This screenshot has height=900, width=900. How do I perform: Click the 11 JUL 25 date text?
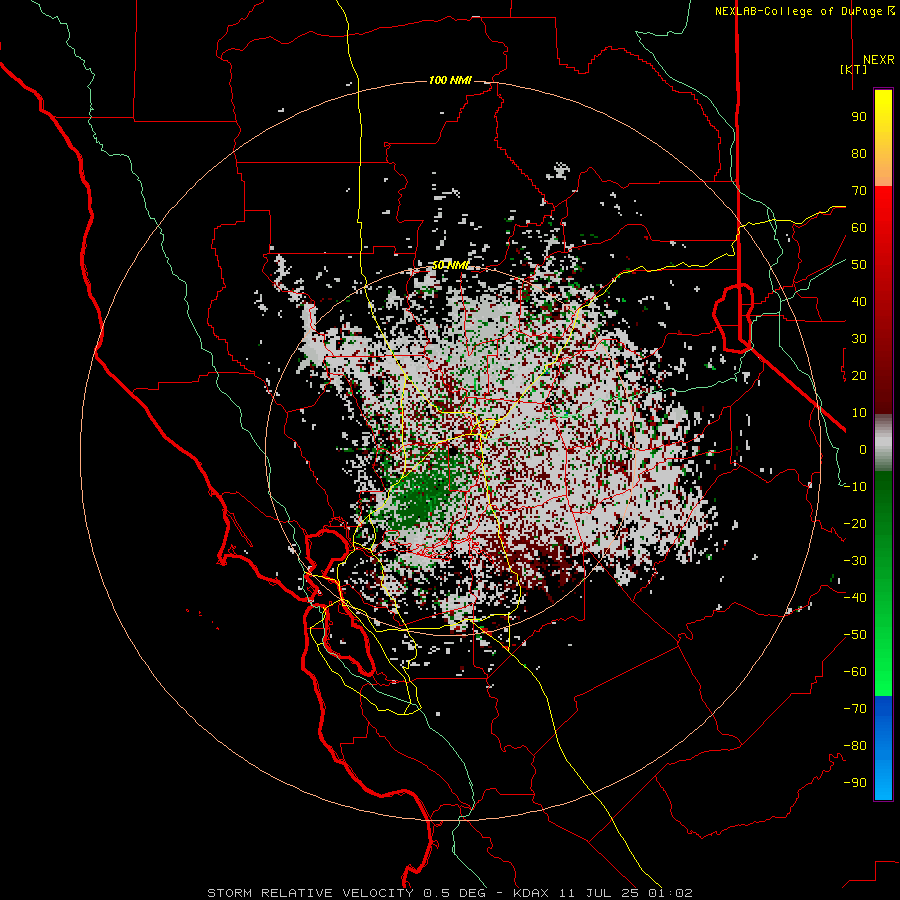tap(599, 893)
